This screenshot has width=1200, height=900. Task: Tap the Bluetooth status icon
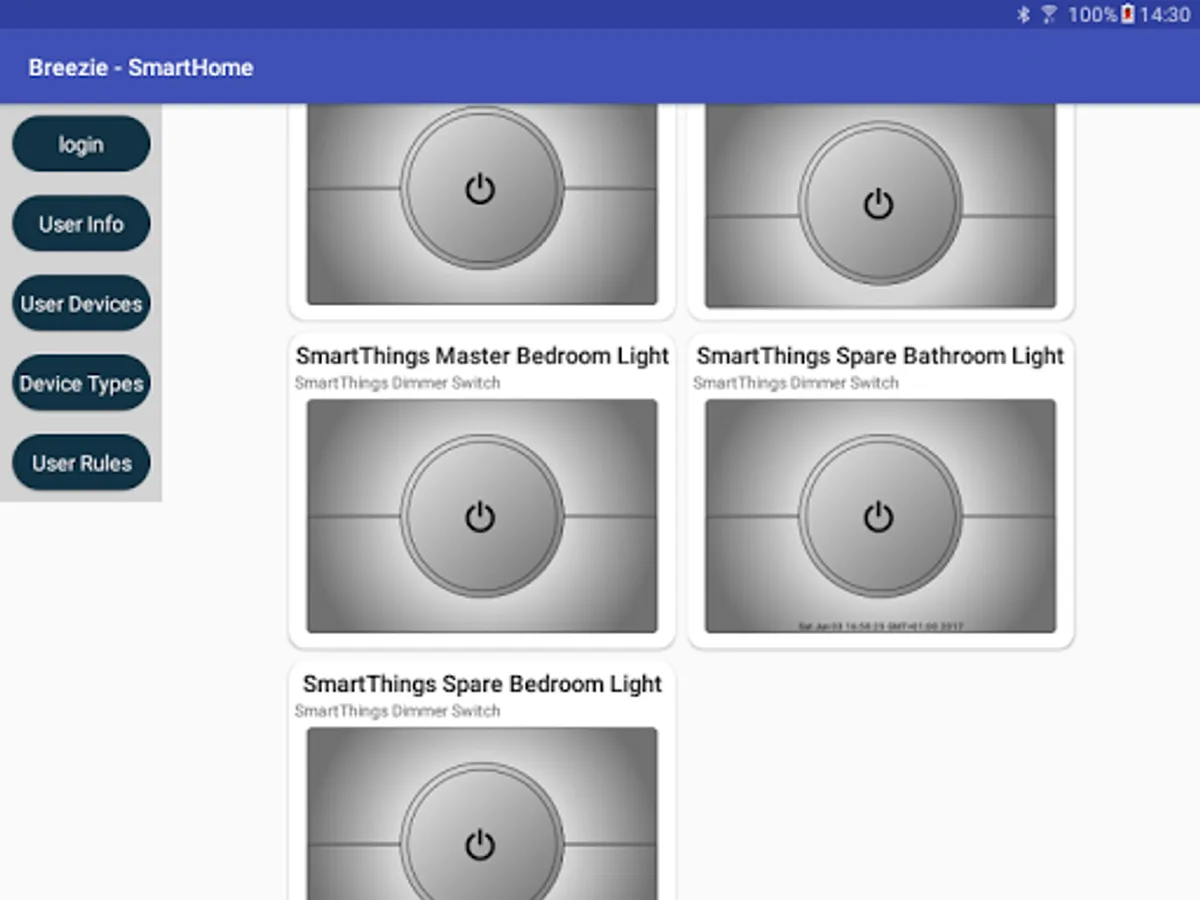1023,15
